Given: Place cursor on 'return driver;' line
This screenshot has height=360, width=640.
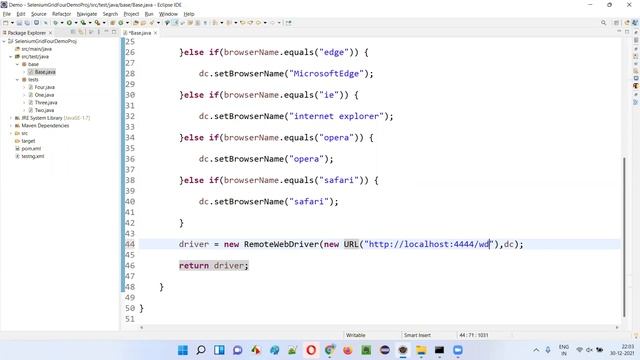Looking at the screenshot, I should tap(213, 266).
